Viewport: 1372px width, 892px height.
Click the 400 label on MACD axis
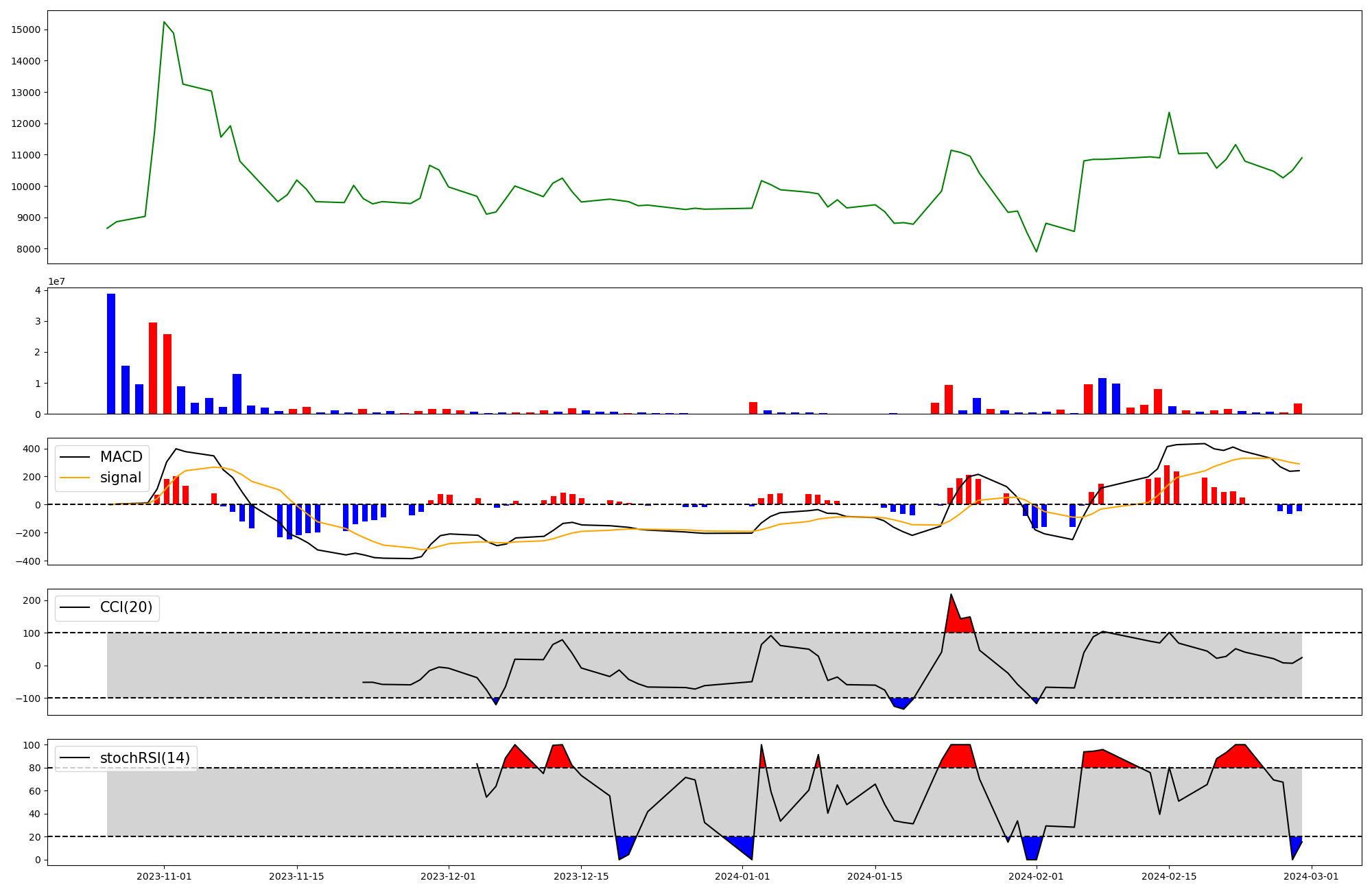32,449
